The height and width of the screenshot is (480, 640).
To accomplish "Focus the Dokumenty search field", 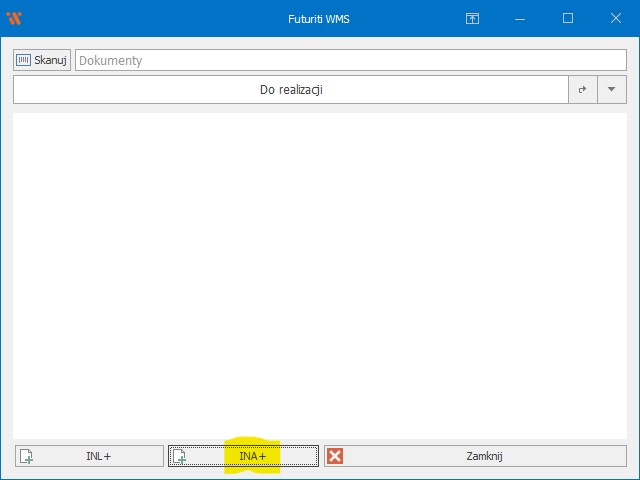I will tap(350, 60).
